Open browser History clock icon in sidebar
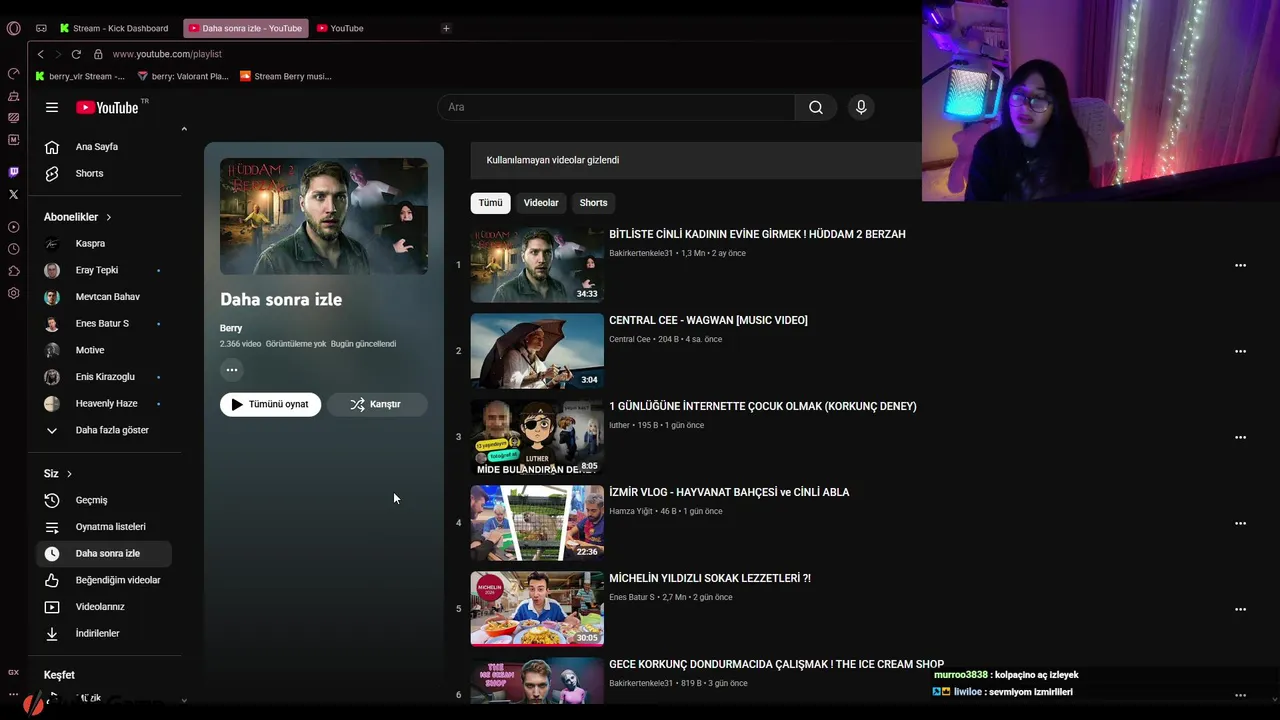The image size is (1280, 720). click(x=13, y=249)
